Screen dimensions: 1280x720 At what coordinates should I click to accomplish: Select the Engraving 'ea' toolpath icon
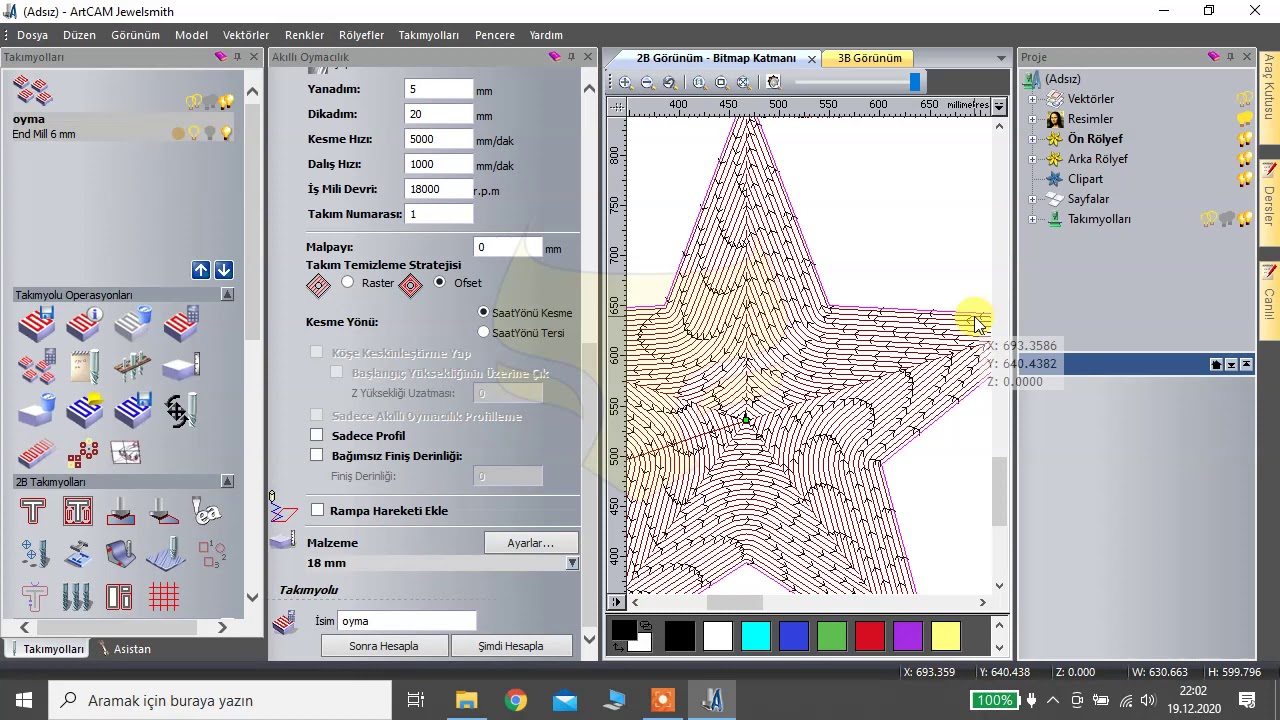207,511
